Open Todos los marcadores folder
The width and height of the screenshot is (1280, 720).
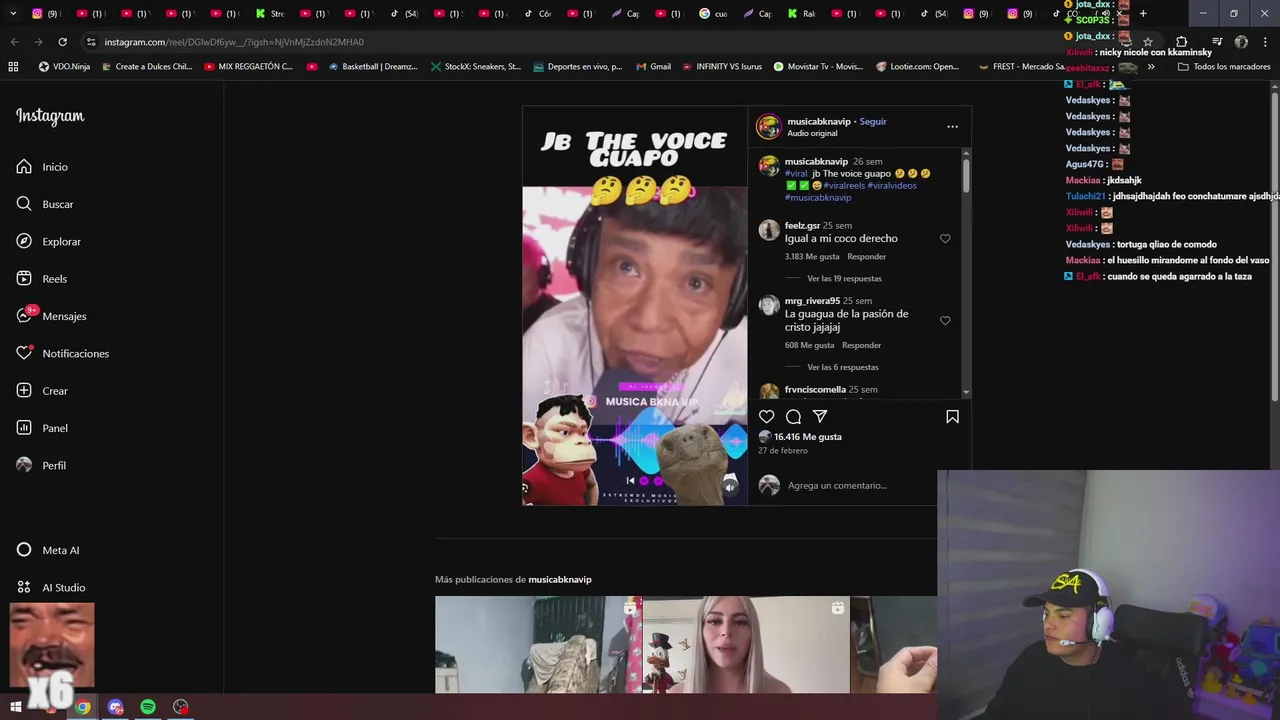tap(1224, 67)
